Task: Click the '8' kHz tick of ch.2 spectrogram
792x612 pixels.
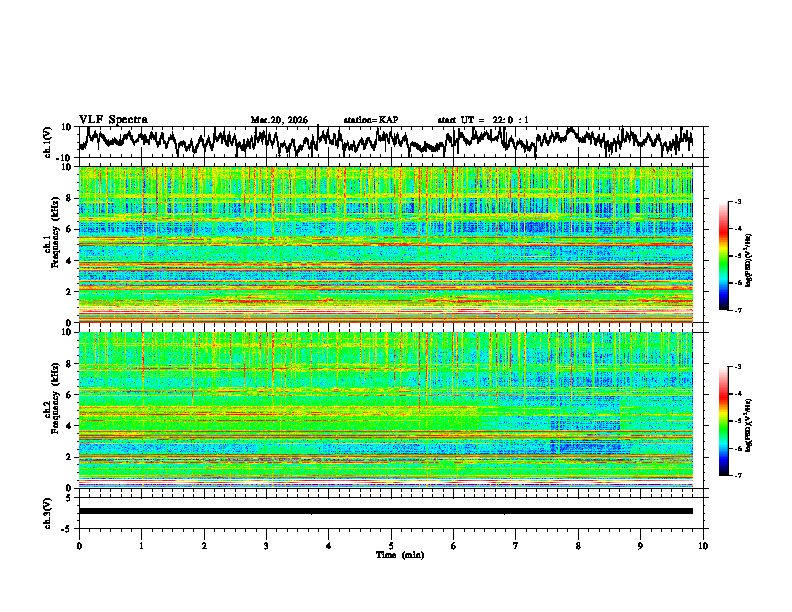Action: click(x=70, y=364)
